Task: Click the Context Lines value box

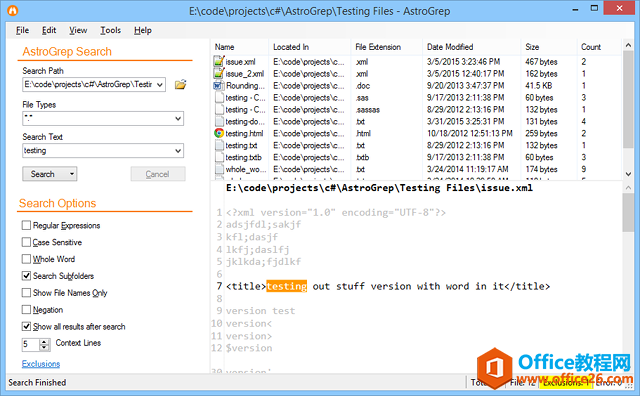Action: pos(31,345)
